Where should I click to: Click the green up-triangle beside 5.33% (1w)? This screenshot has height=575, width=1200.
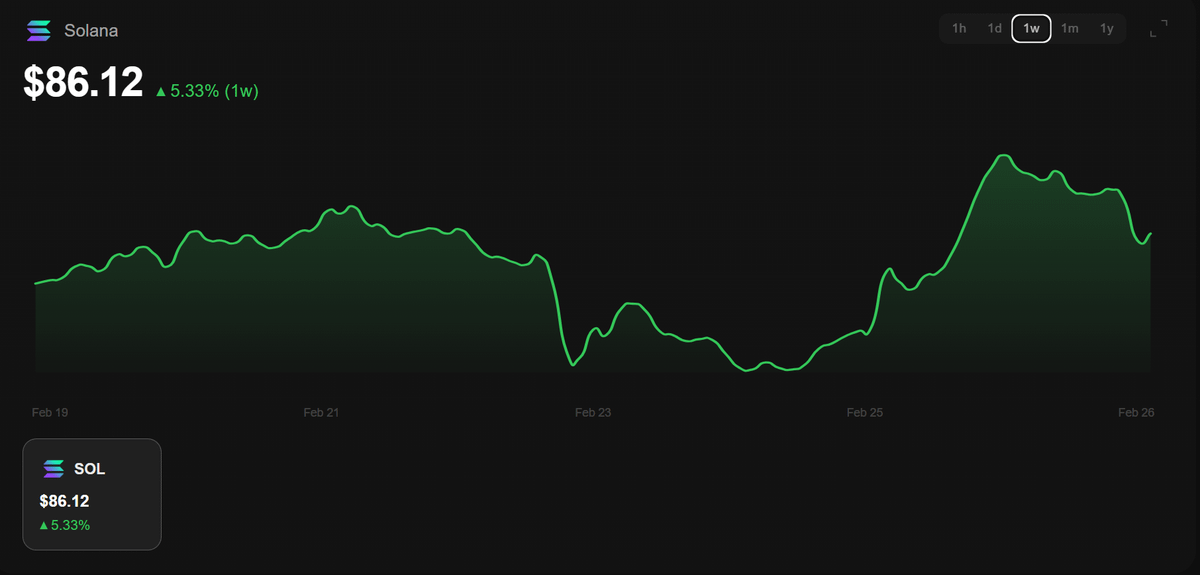click(x=160, y=91)
